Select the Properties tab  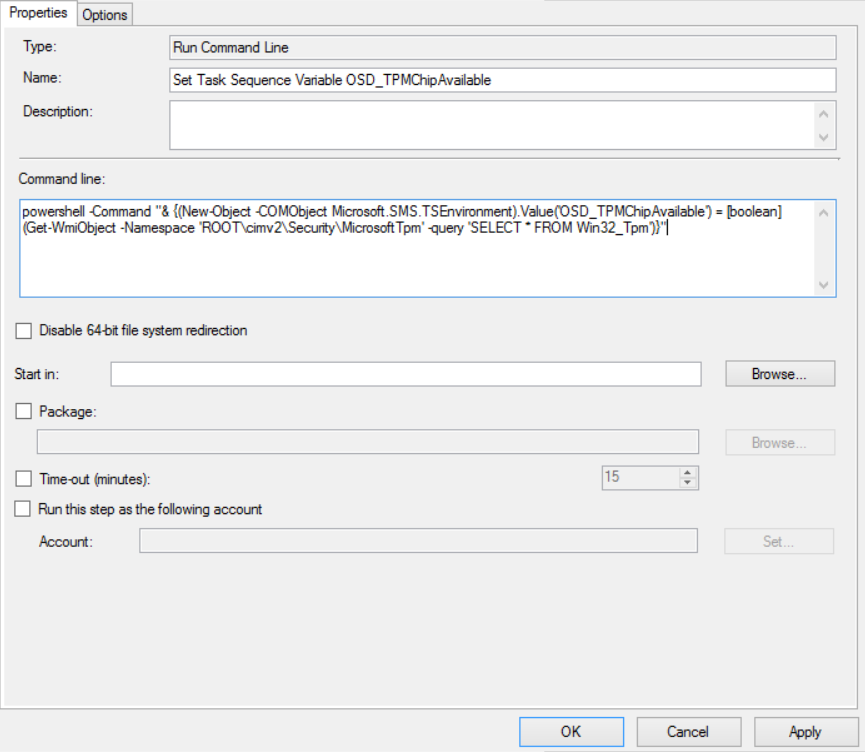(x=38, y=13)
